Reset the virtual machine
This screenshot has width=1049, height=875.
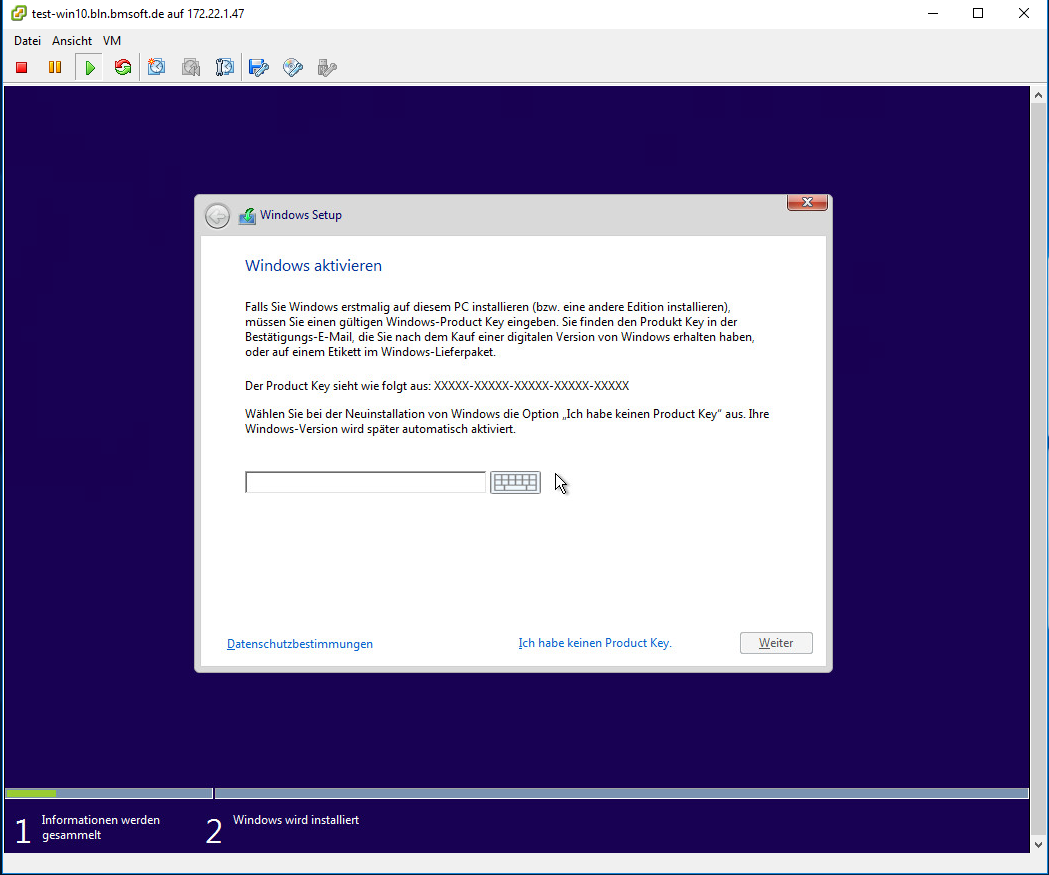pos(123,68)
